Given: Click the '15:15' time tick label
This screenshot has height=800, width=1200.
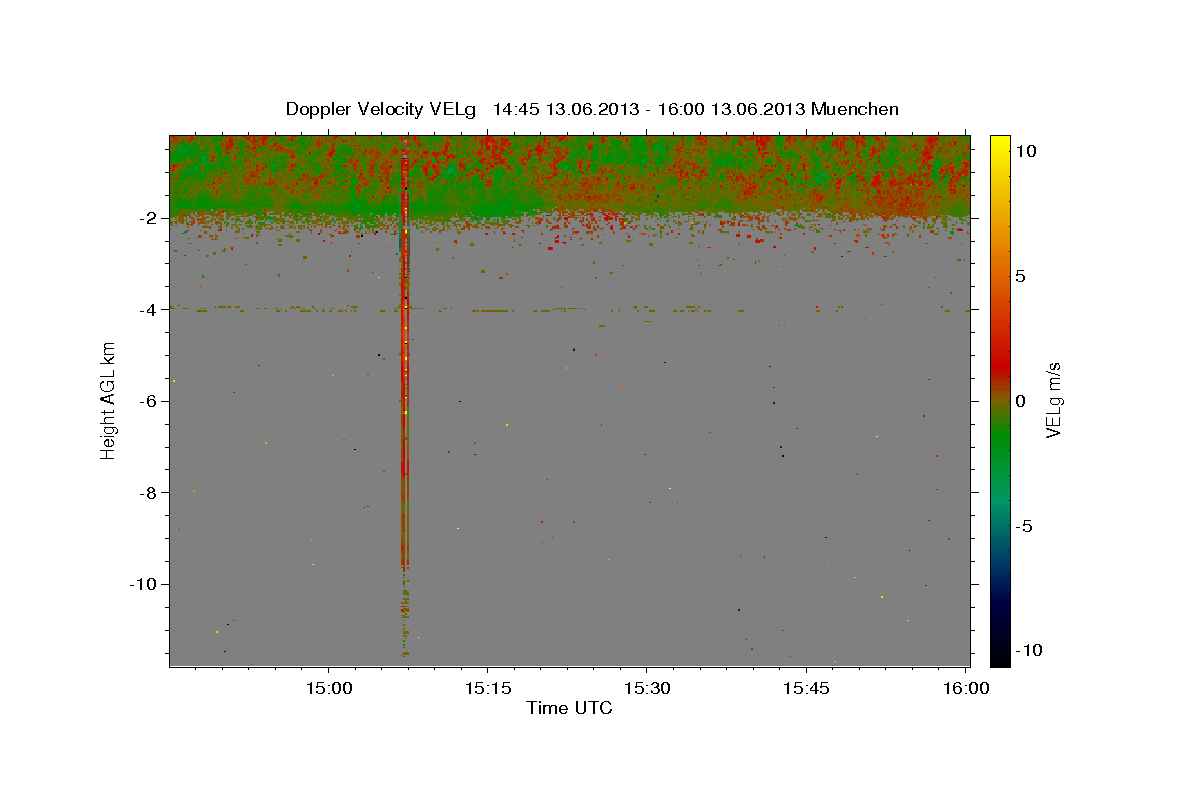Looking at the screenshot, I should tap(487, 688).
